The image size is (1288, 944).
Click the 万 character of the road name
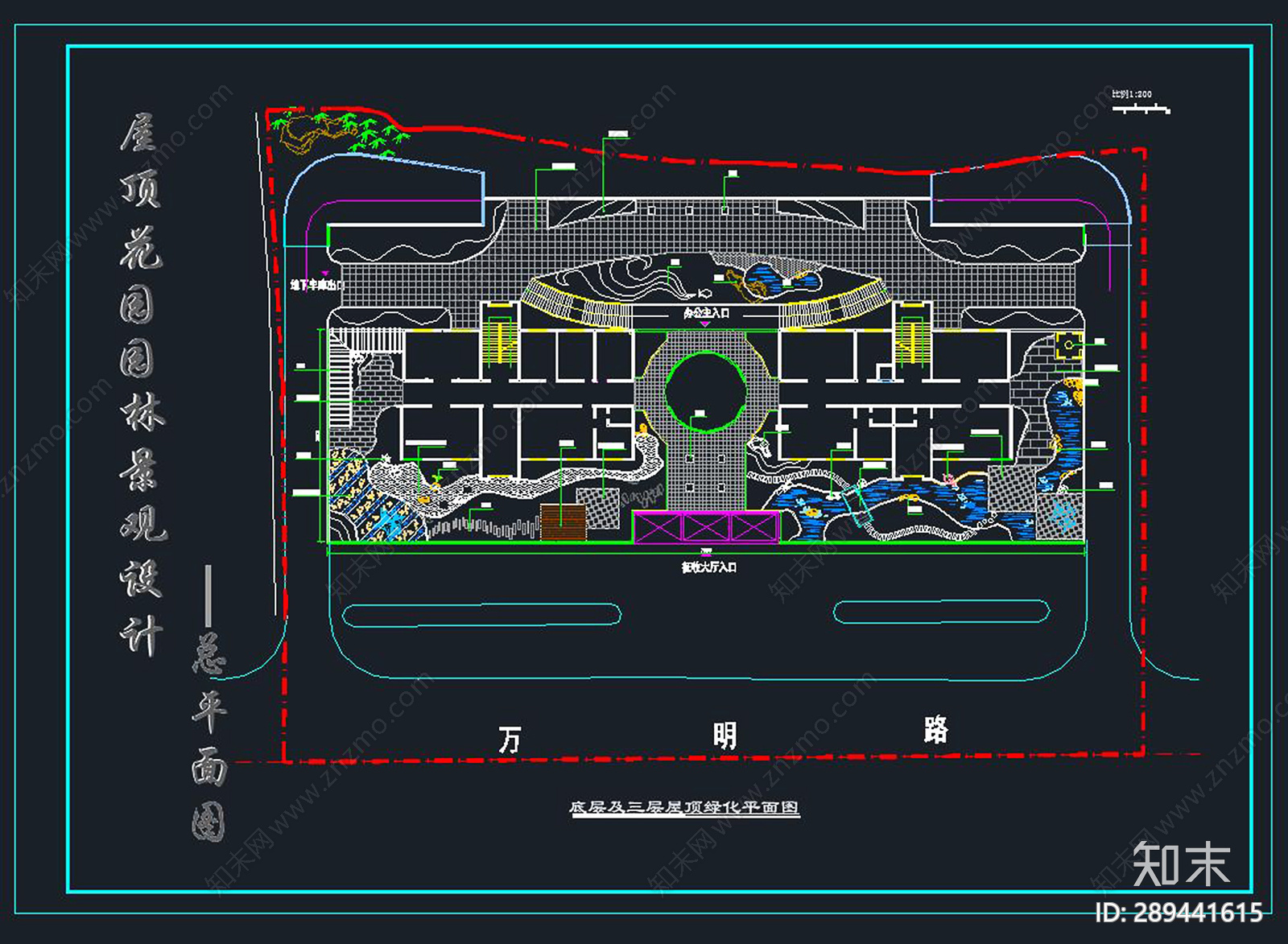(x=510, y=740)
